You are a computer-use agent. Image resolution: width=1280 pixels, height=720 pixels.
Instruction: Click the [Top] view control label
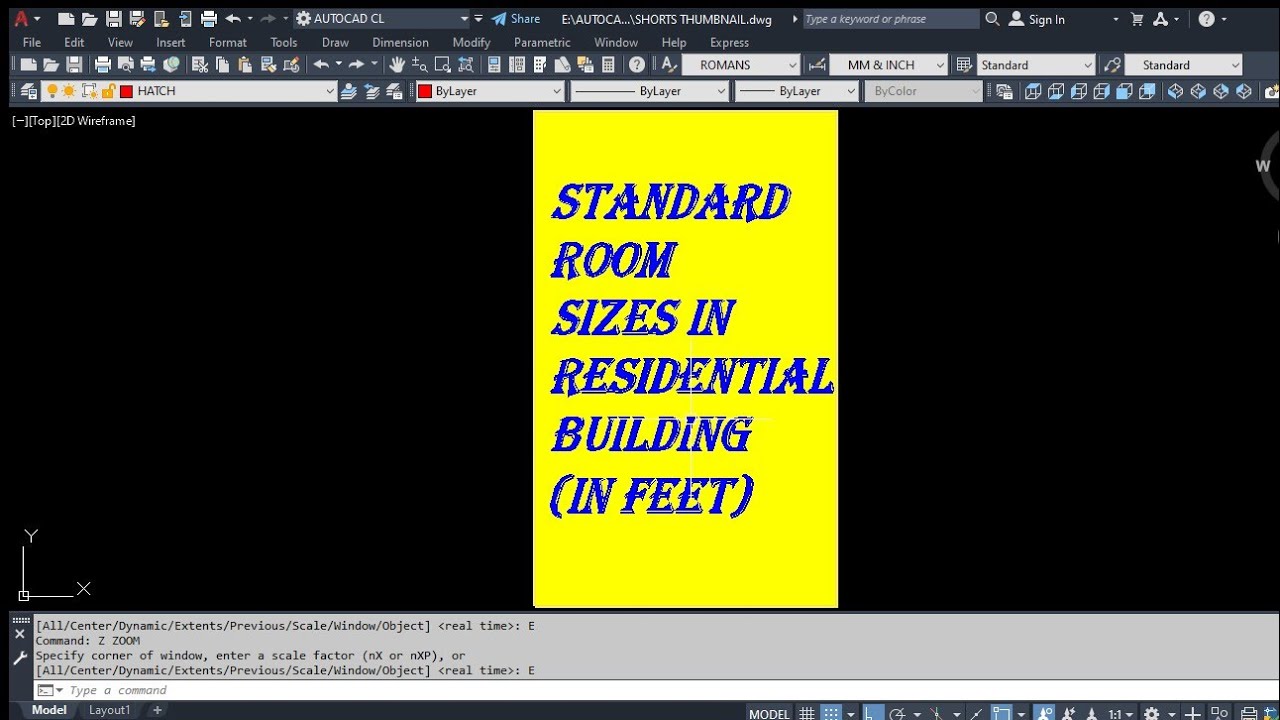tap(42, 121)
